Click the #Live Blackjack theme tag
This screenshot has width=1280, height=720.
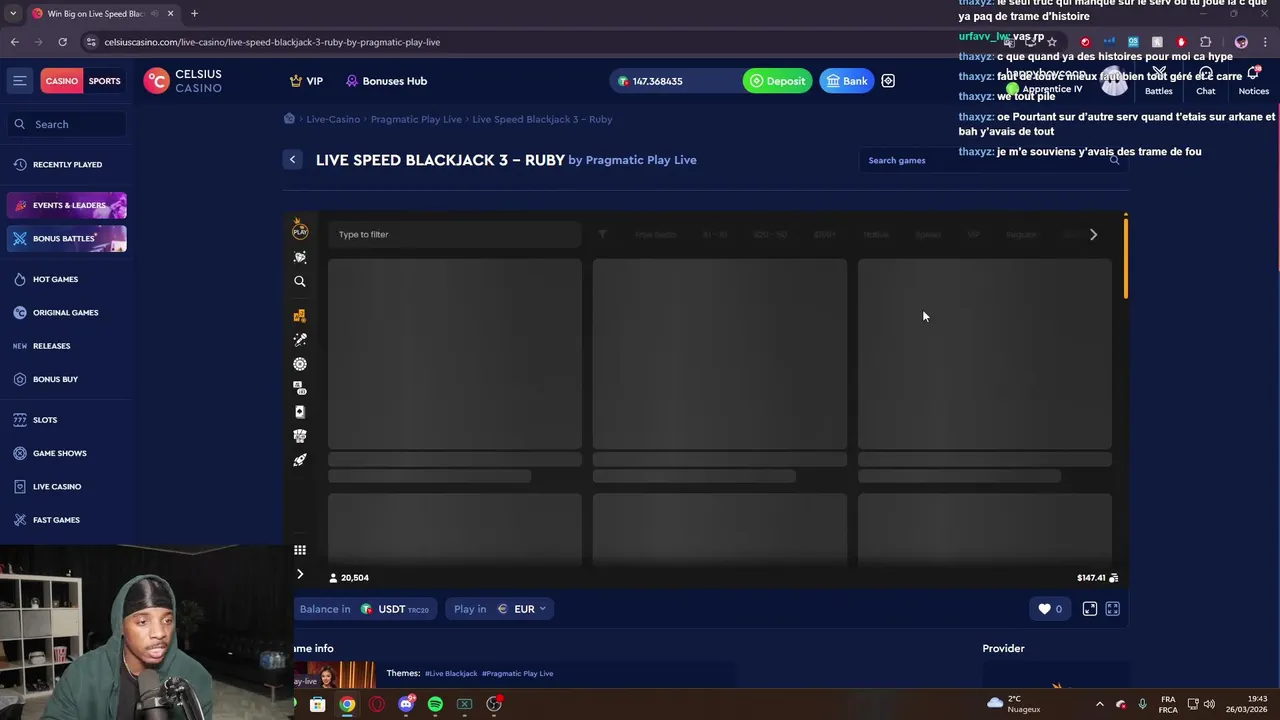[451, 674]
